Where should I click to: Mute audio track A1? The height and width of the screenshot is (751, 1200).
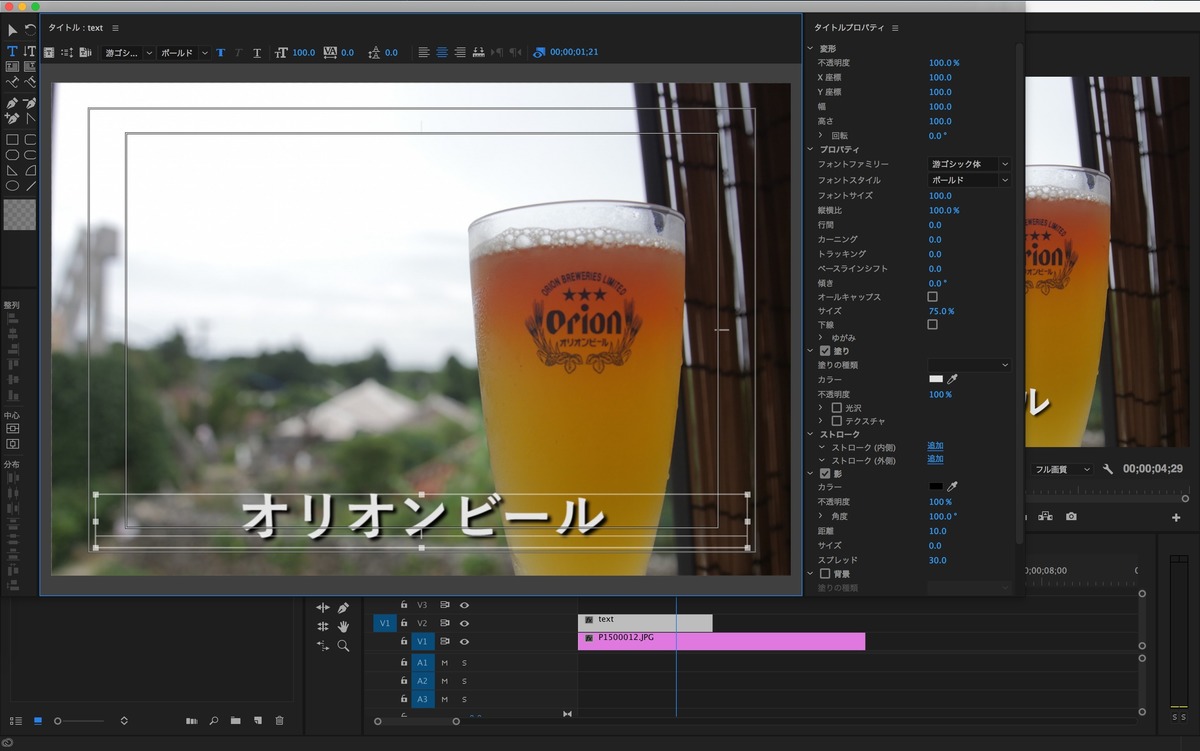coord(445,663)
